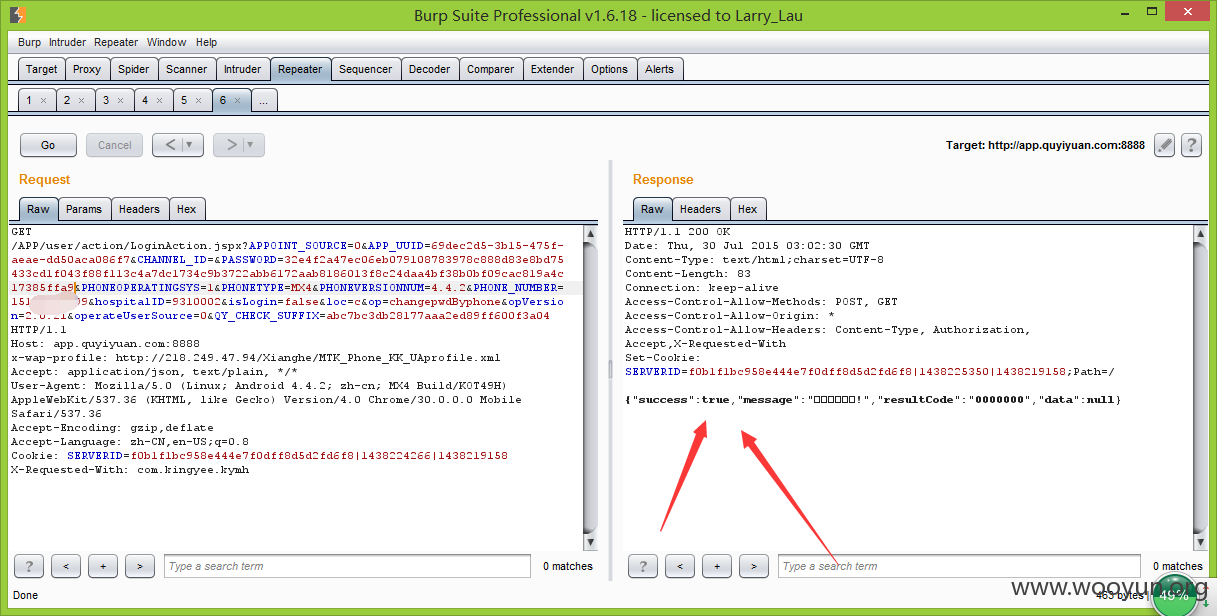Open the Burp menu
The width and height of the screenshot is (1217, 616).
point(30,43)
